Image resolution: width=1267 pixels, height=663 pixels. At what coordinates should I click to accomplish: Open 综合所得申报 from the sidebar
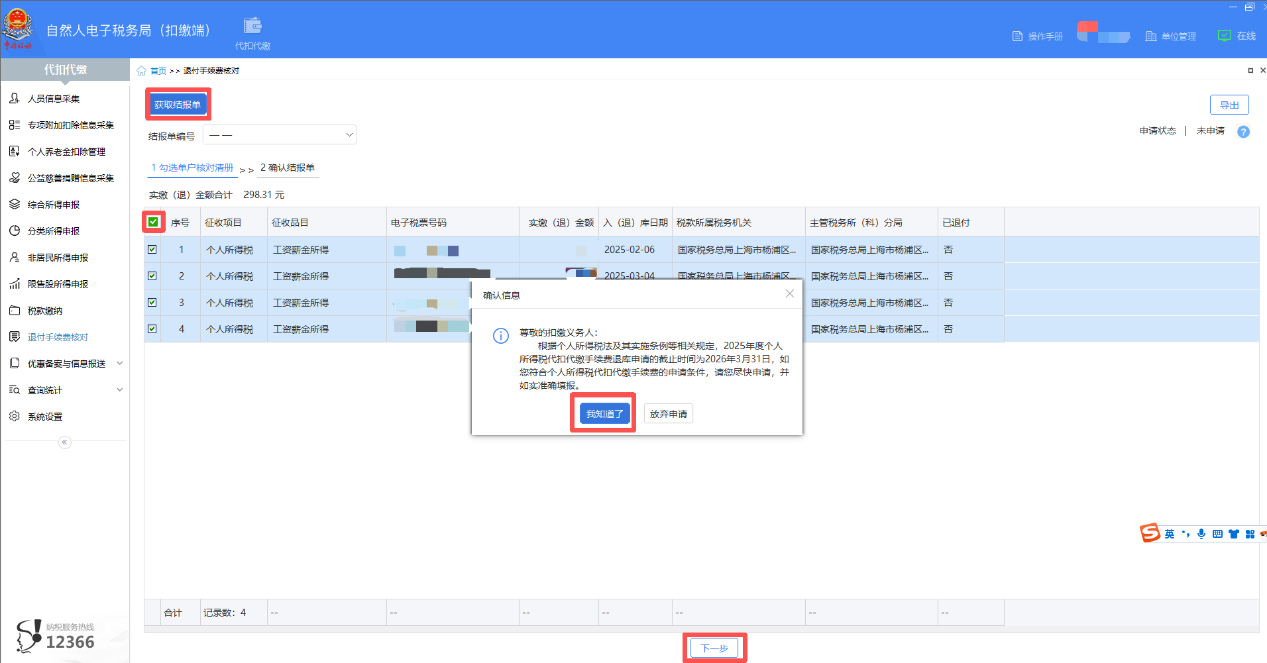(53, 204)
